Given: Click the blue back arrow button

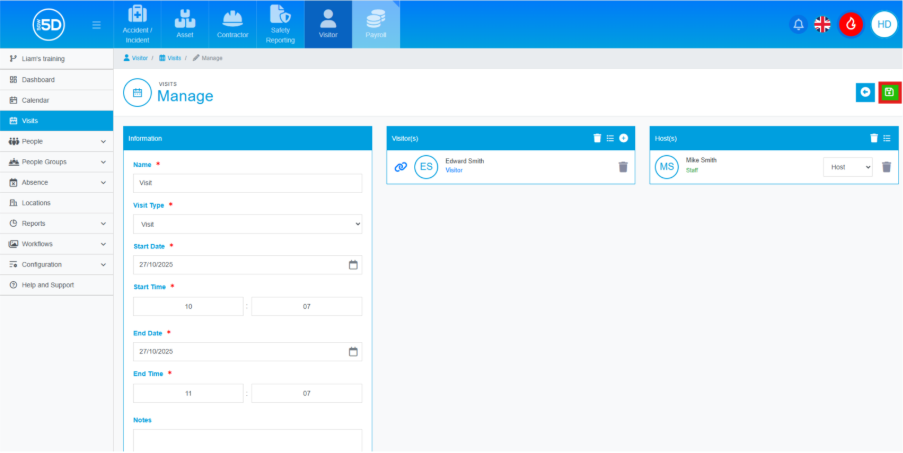Looking at the screenshot, I should (865, 92).
